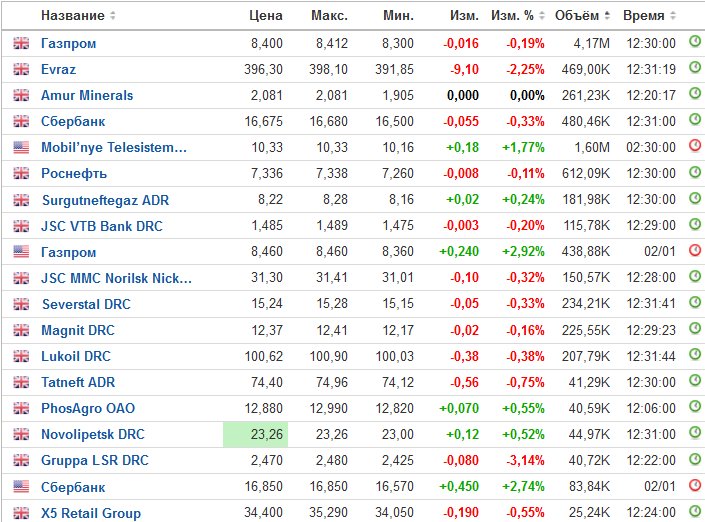Open the Mobil'nye Telesistem link
This screenshot has width=705, height=522.
pyautogui.click(x=114, y=147)
